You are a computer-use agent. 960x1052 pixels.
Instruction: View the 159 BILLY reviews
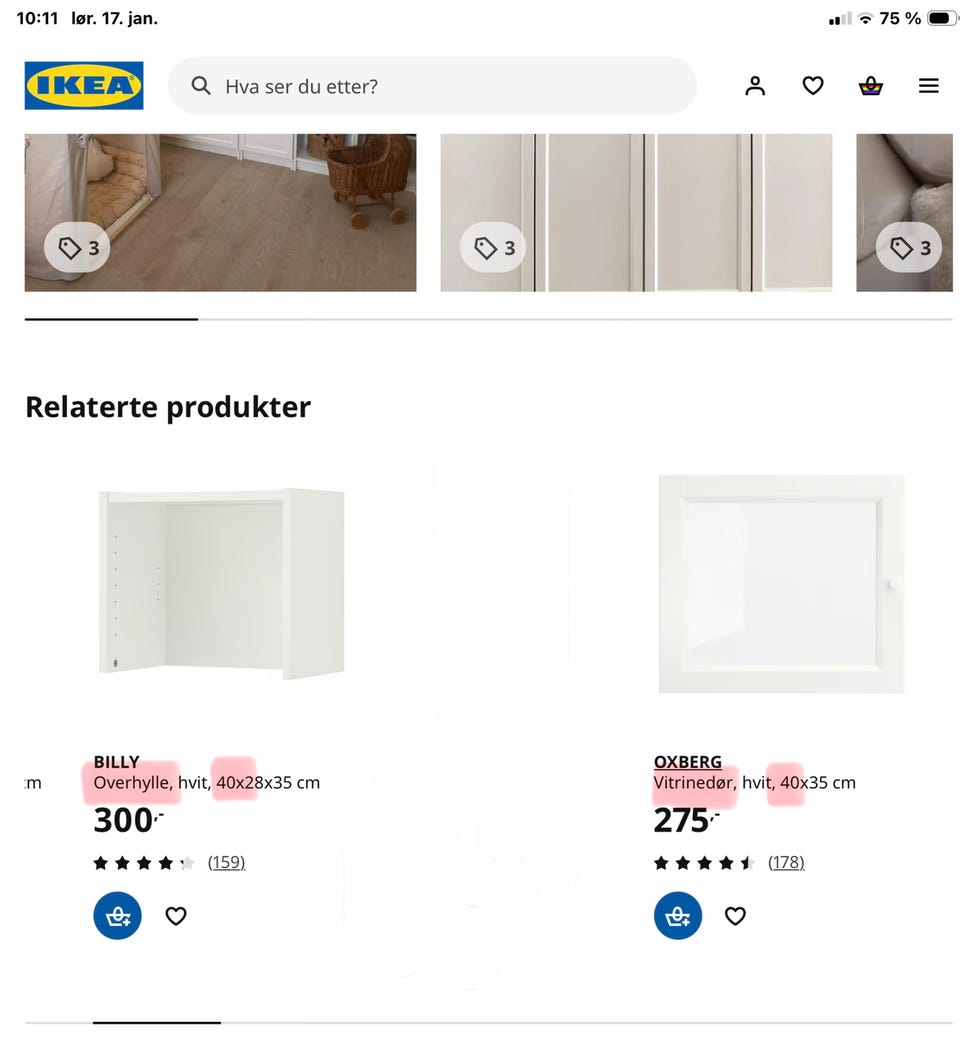(x=227, y=862)
